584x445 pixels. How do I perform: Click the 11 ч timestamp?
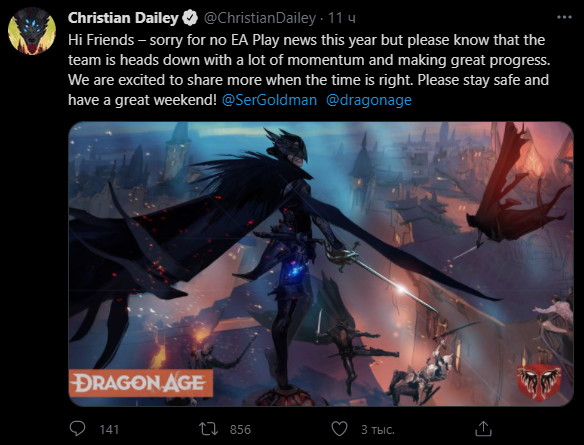pos(342,18)
